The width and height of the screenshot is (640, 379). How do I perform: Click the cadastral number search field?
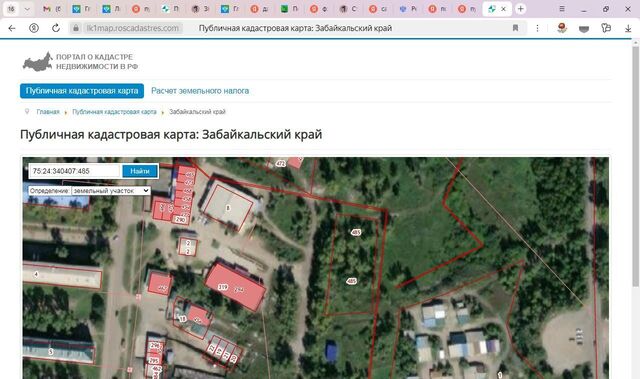pyautogui.click(x=75, y=171)
